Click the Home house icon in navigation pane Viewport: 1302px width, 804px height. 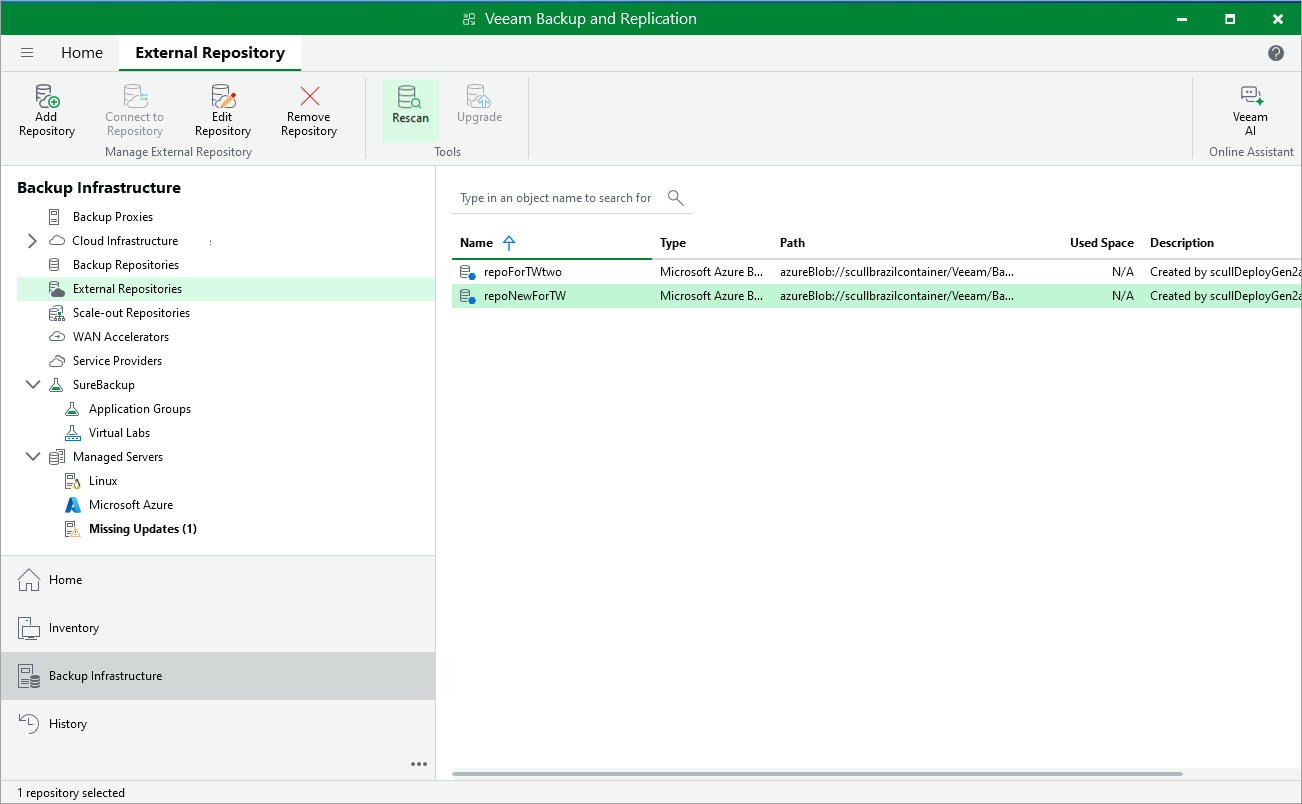[29, 580]
